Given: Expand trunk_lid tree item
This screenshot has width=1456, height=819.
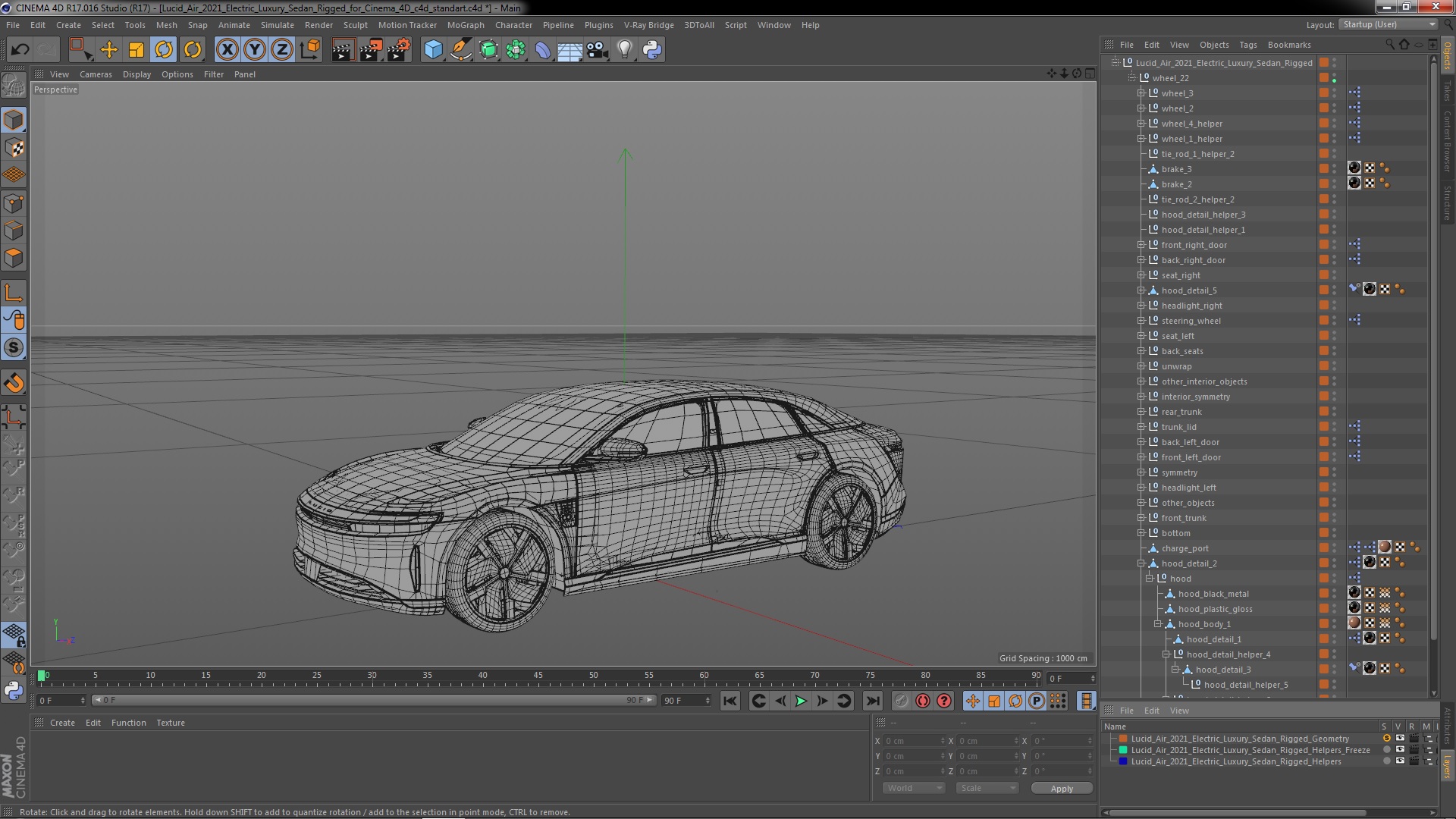Looking at the screenshot, I should point(1141,427).
